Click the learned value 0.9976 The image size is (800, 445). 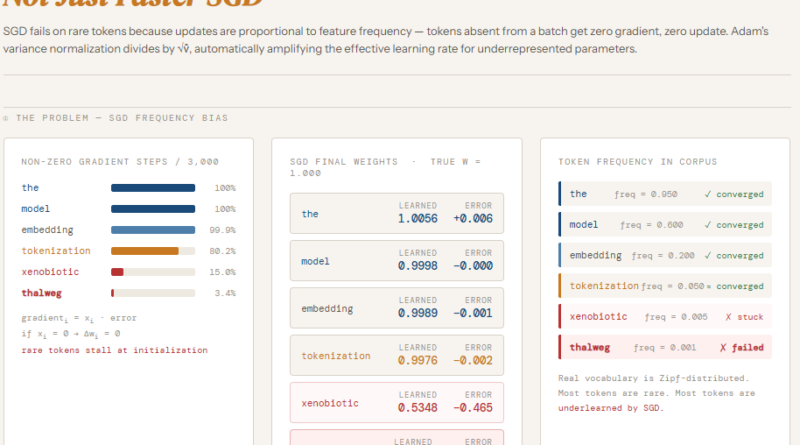click(418, 360)
